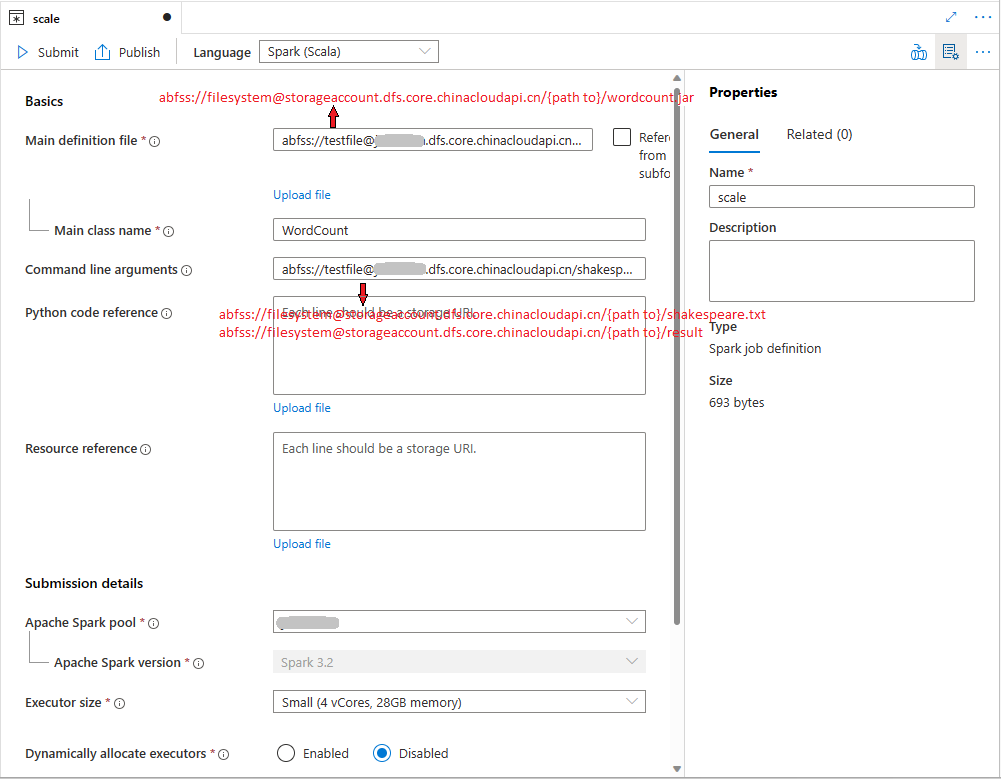Select Enabled for dynamic executor allocation
Viewport: 1001px width, 779px height.
[x=286, y=753]
